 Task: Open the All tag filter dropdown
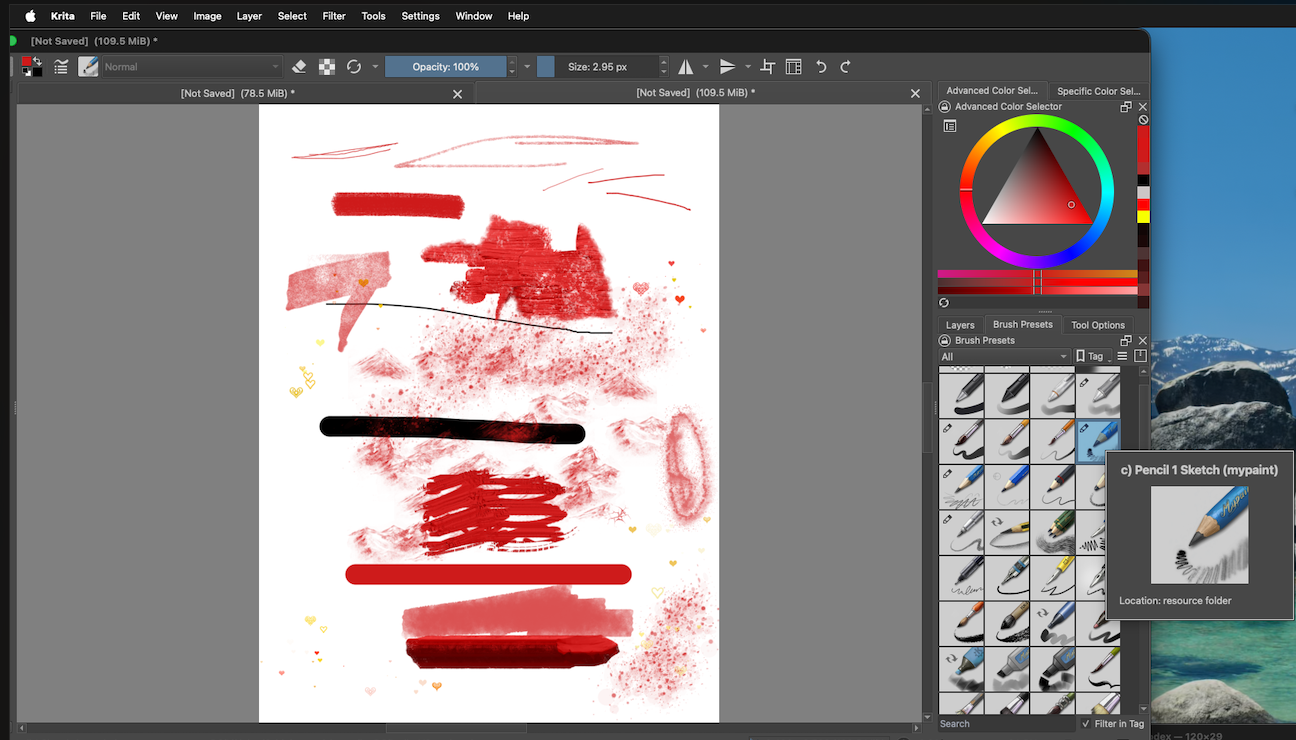(1005, 357)
